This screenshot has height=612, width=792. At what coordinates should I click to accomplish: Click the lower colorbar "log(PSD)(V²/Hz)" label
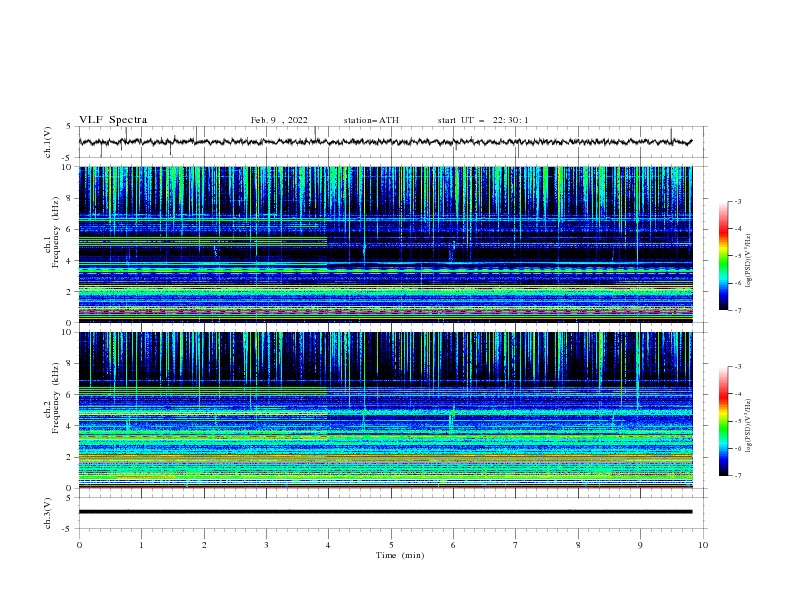[749, 425]
